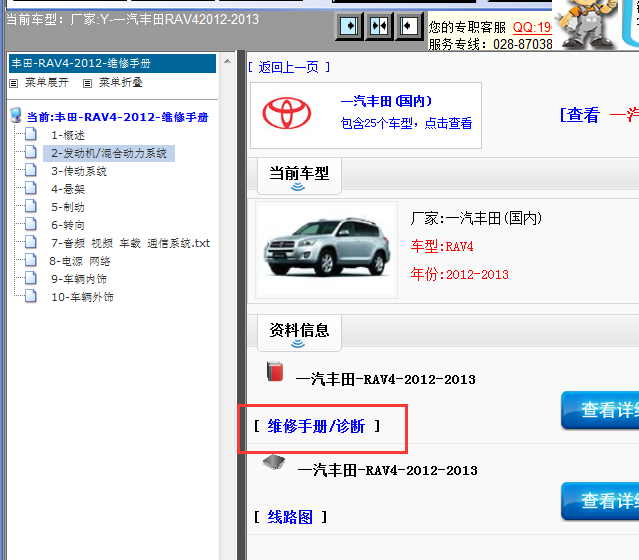Open 4-悬架 tree item
The width and height of the screenshot is (639, 560).
[x=68, y=189]
